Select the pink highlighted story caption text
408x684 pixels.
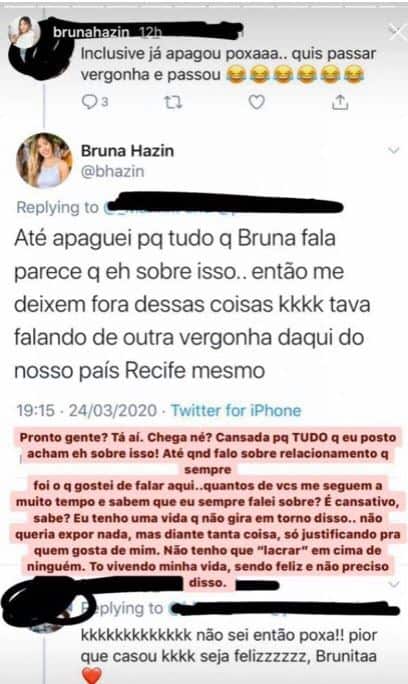(208, 510)
